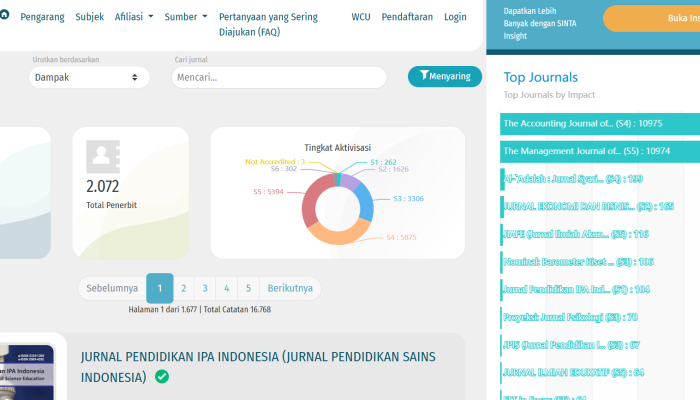Select the Proyeksi: Jurnal Psikologi entry

click(x=571, y=317)
